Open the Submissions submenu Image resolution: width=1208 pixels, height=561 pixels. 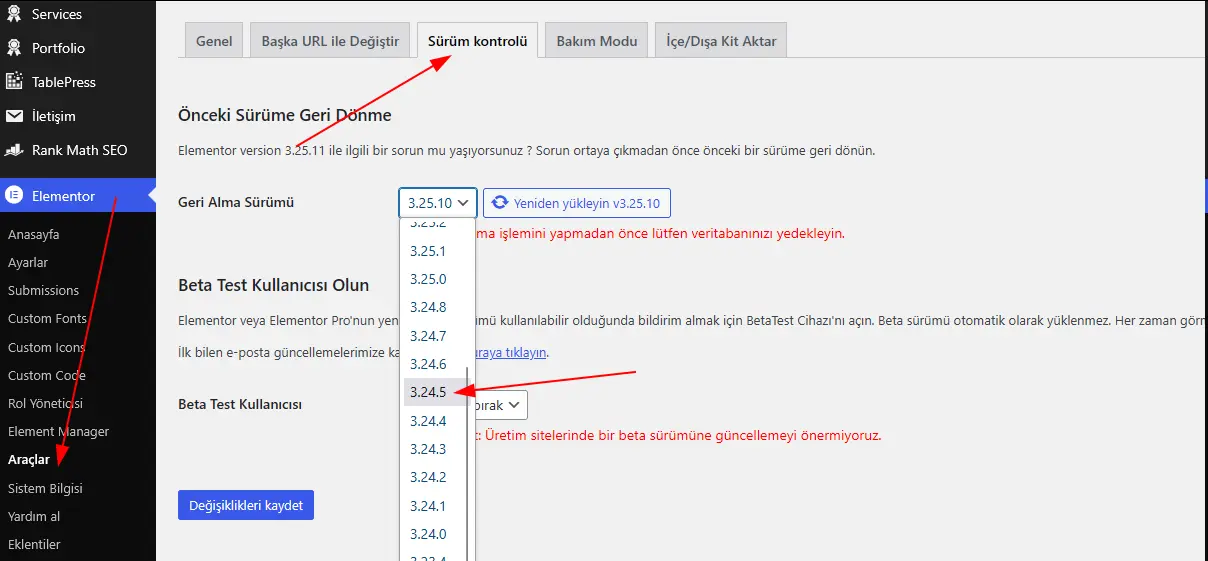coord(44,291)
